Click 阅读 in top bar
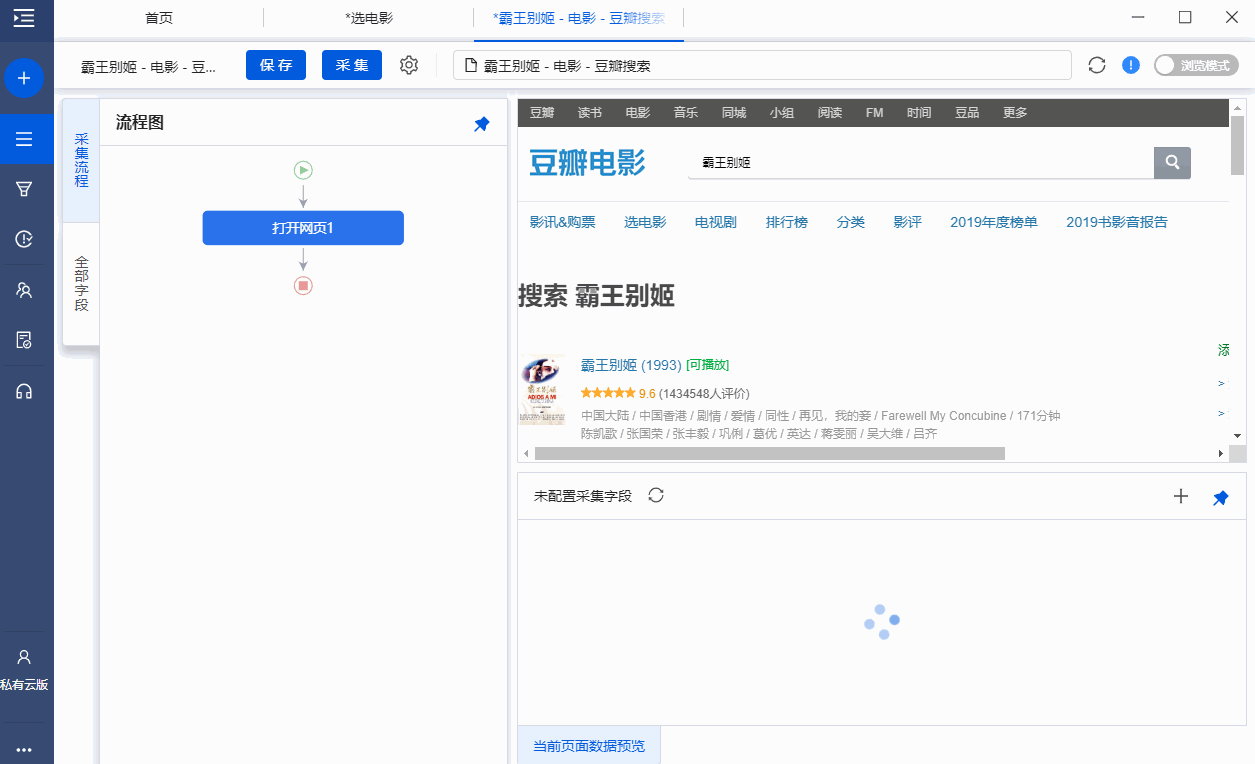Image resolution: width=1255 pixels, height=764 pixels. pos(830,113)
